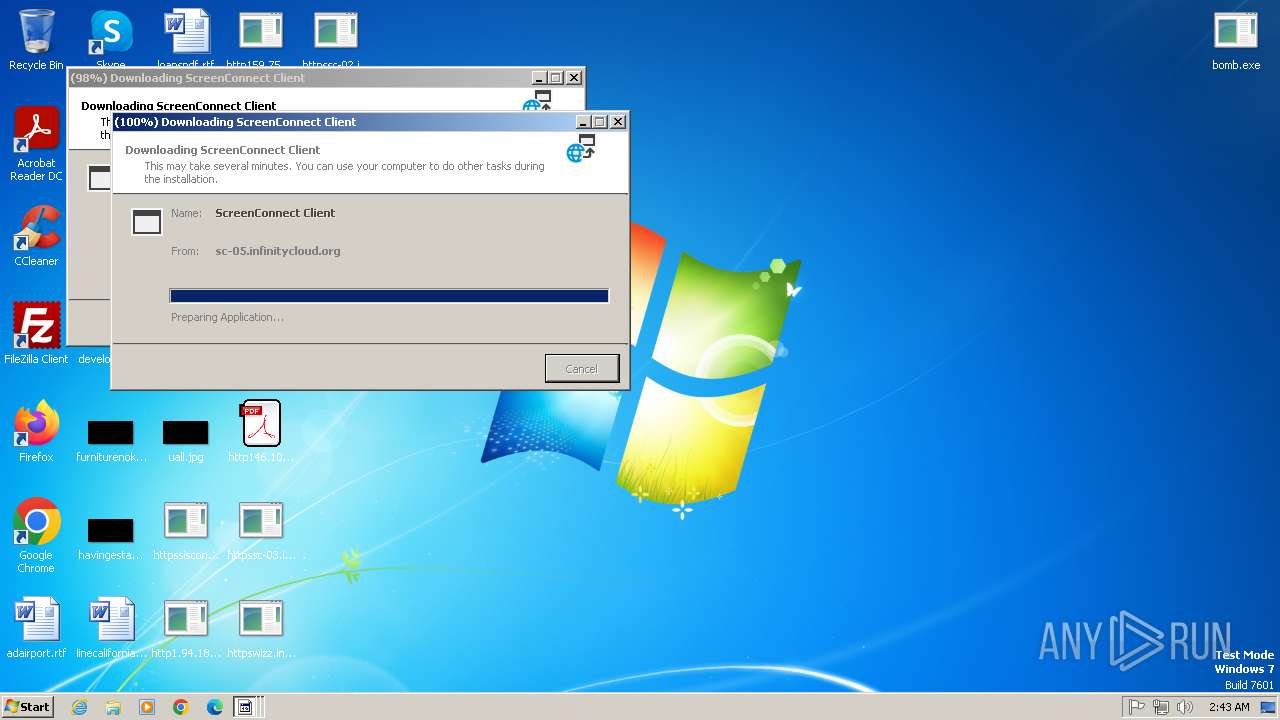
Task: Select the uall.jpg image file
Action: tap(186, 440)
